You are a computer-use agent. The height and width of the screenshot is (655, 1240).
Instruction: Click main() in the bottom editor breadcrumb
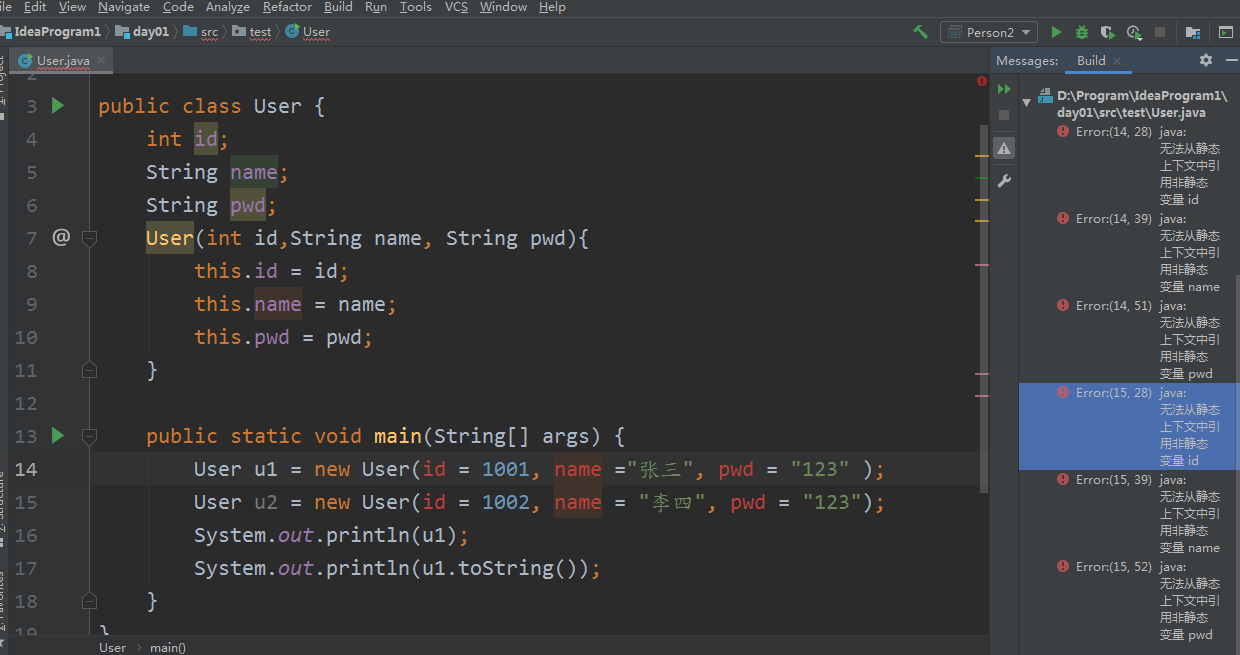pyautogui.click(x=168, y=647)
